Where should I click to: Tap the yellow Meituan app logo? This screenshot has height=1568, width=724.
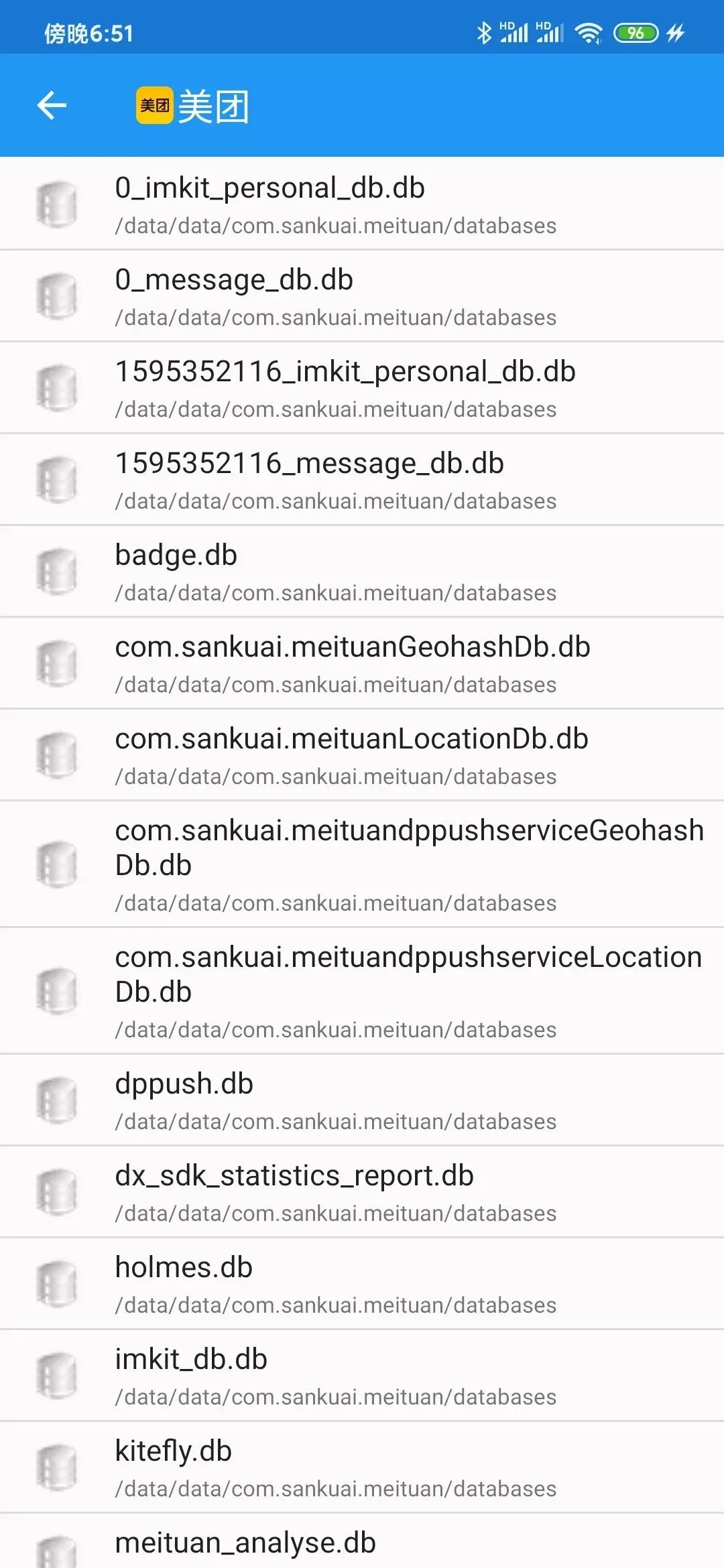pyautogui.click(x=155, y=105)
